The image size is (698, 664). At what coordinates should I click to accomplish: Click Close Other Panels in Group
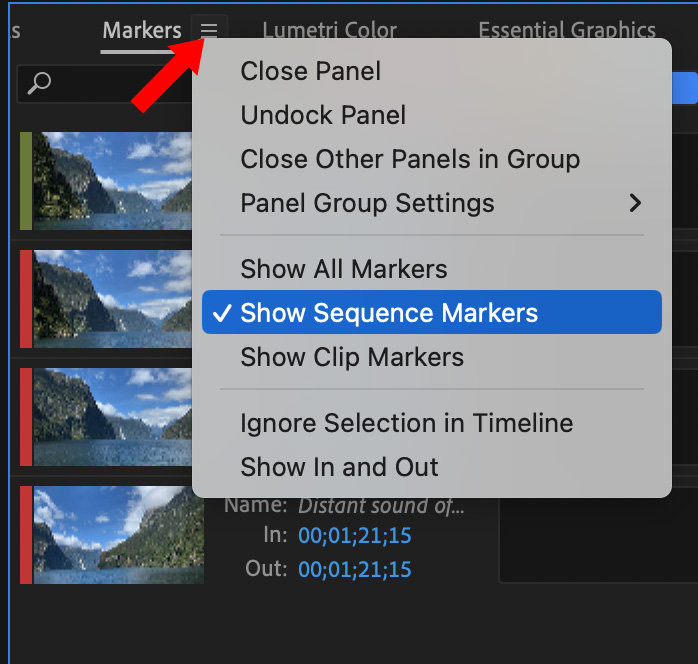[x=410, y=159]
